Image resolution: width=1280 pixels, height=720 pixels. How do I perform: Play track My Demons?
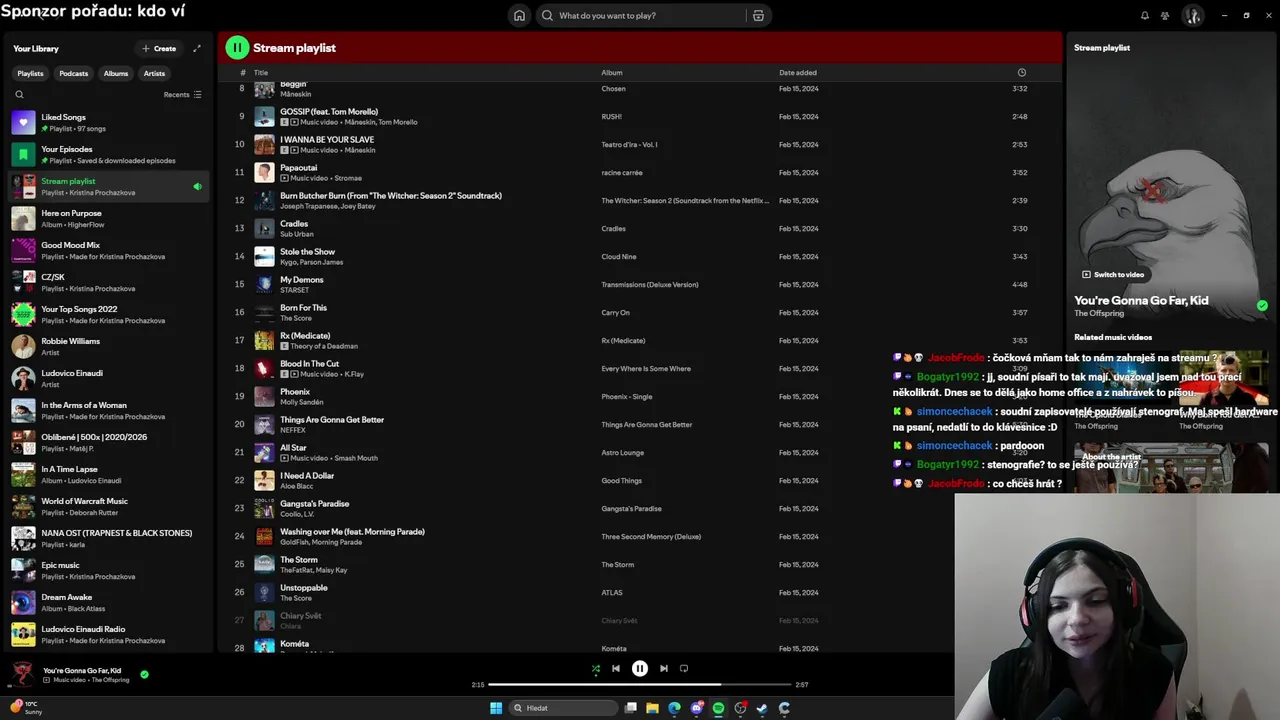point(640,285)
